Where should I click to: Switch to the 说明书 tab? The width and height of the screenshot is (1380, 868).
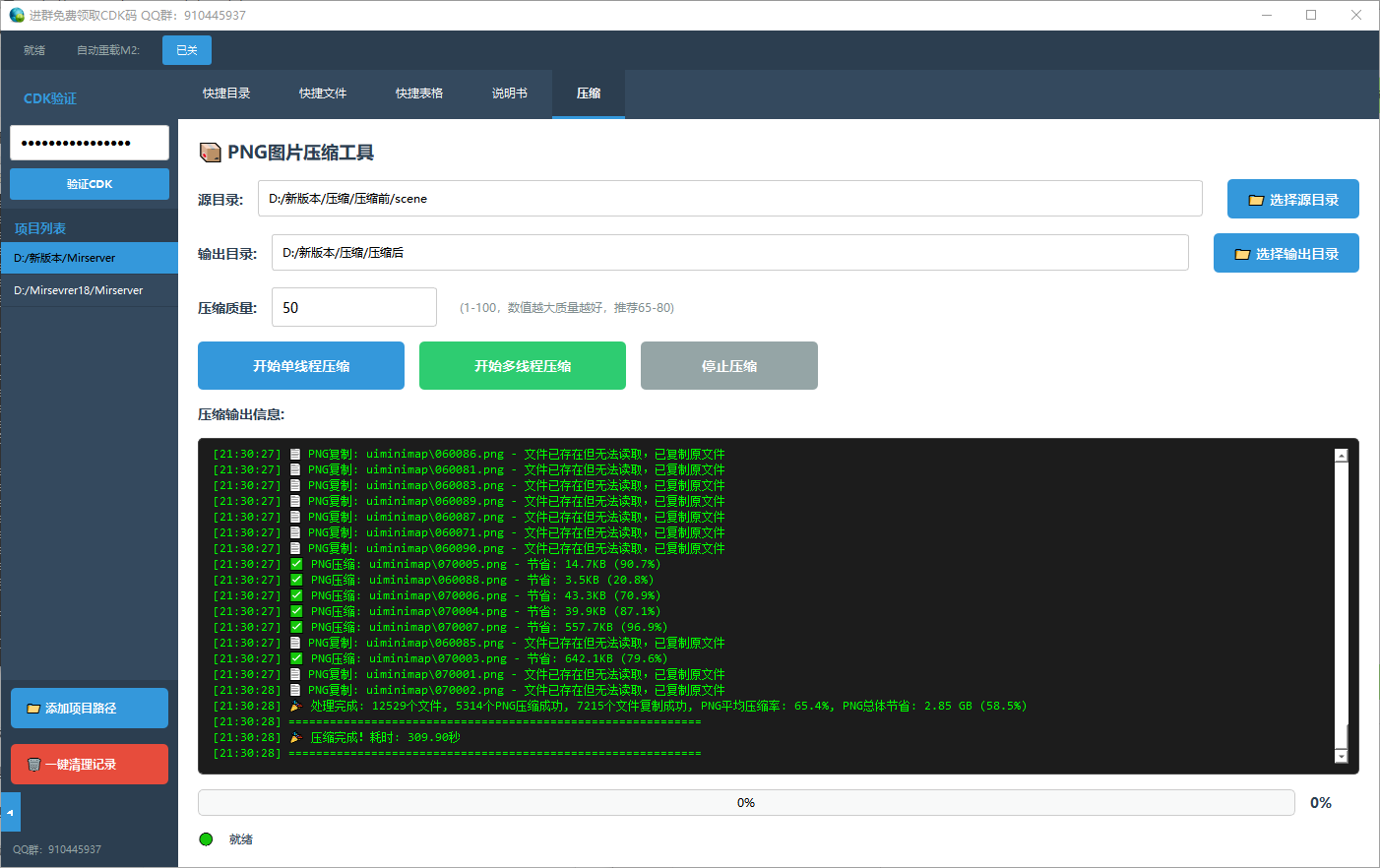(510, 93)
